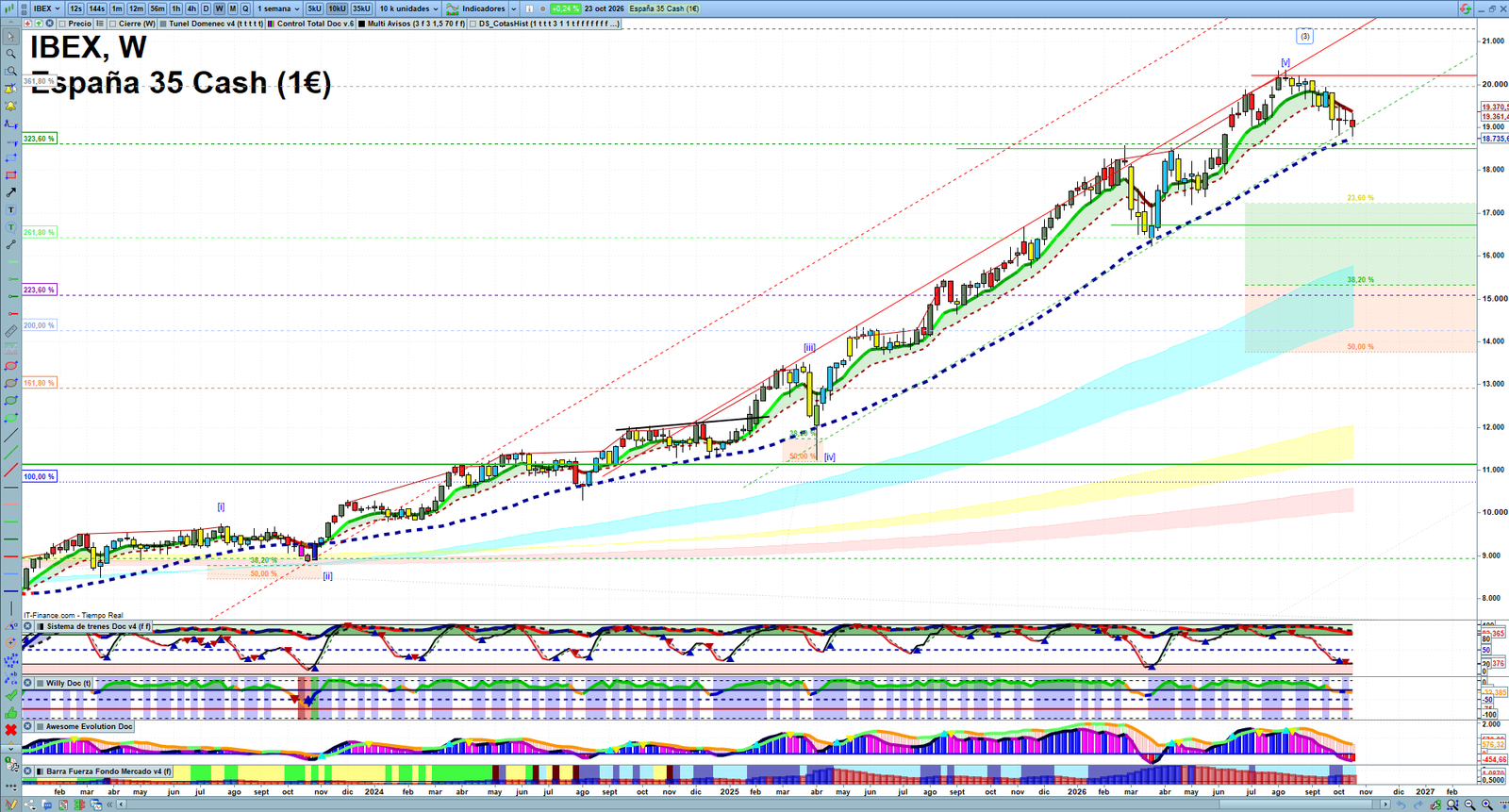The width and height of the screenshot is (1509, 812).
Task: Toggle the Precio checkbox
Action: pyautogui.click(x=63, y=24)
